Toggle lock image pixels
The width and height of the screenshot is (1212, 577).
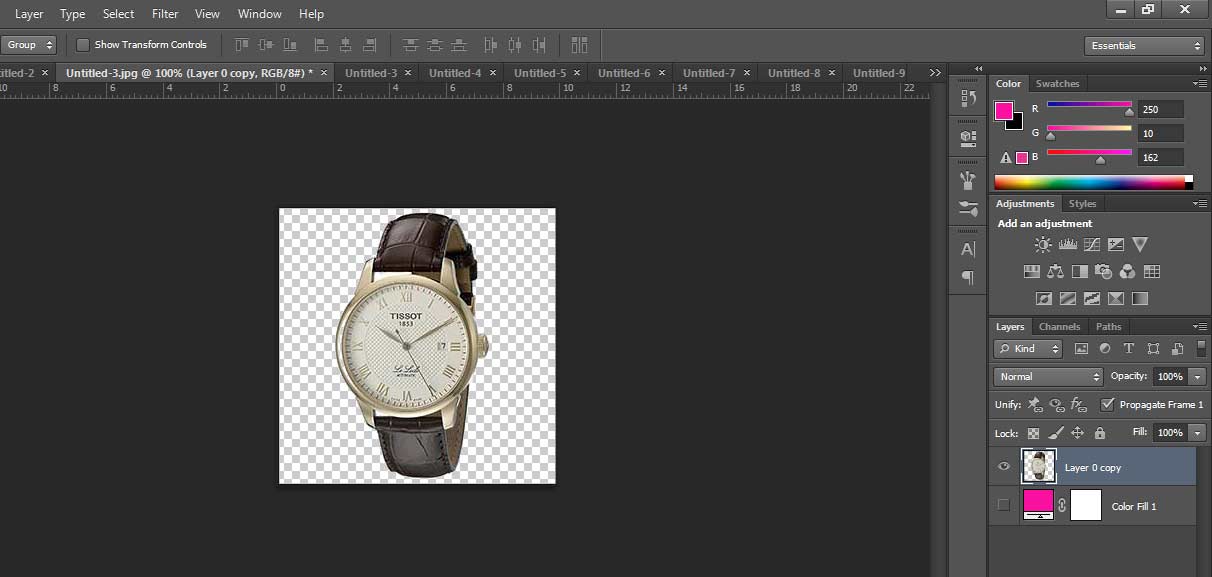click(x=1056, y=433)
